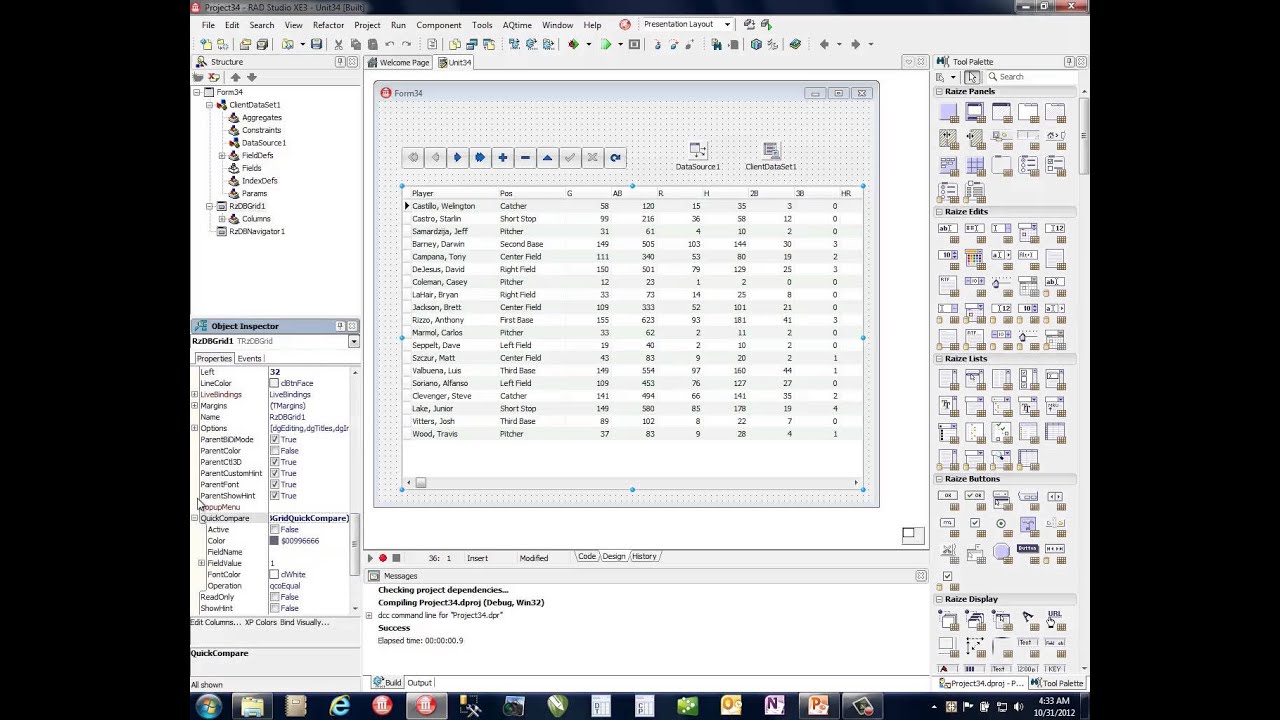Expand the FieldValue sub-property

[x=202, y=563]
